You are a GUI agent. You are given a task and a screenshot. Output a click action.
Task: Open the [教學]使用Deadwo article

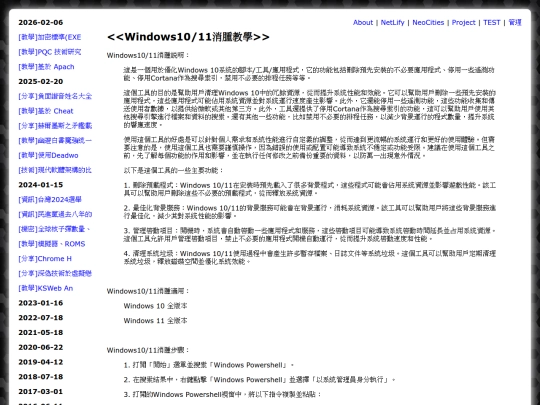click(48, 155)
